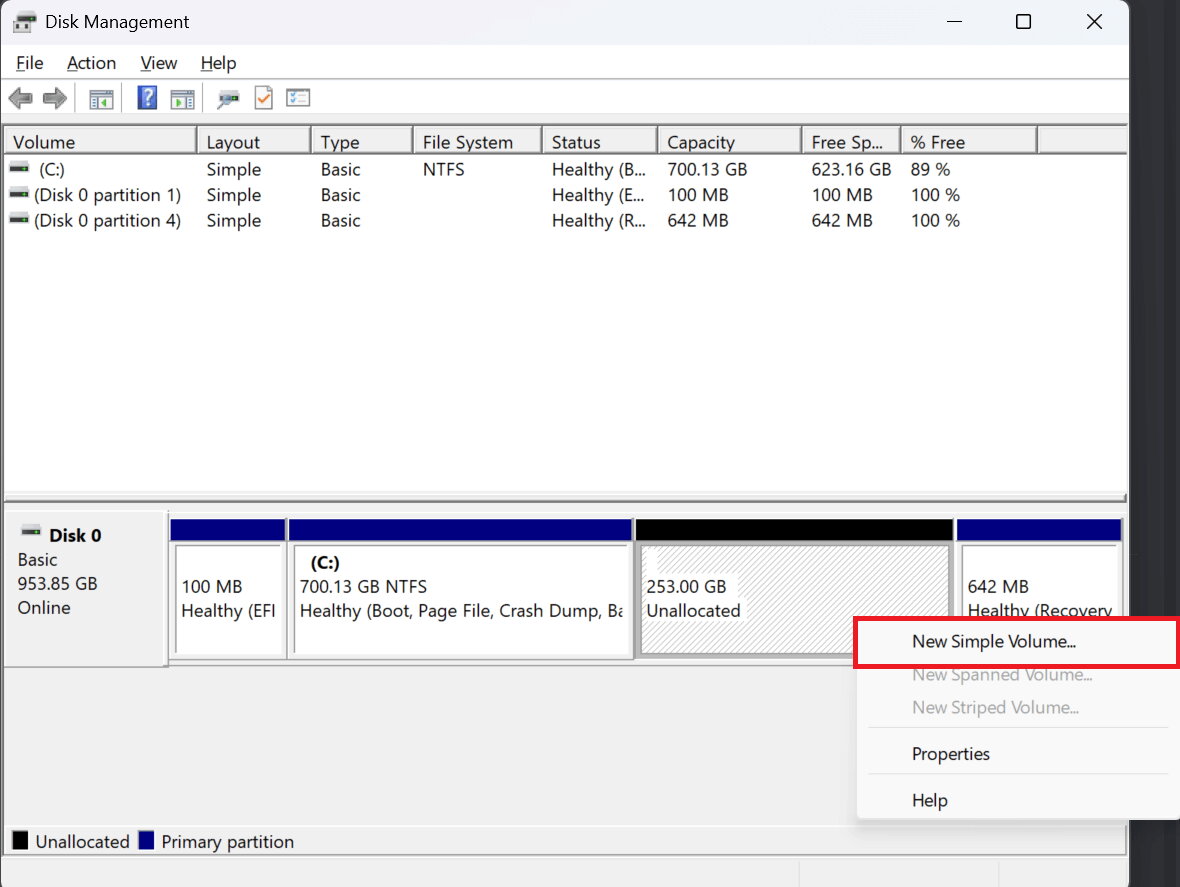The height and width of the screenshot is (887, 1180).
Task: Click drive icon of Disk 0 partition 4 row
Action: (x=20, y=219)
